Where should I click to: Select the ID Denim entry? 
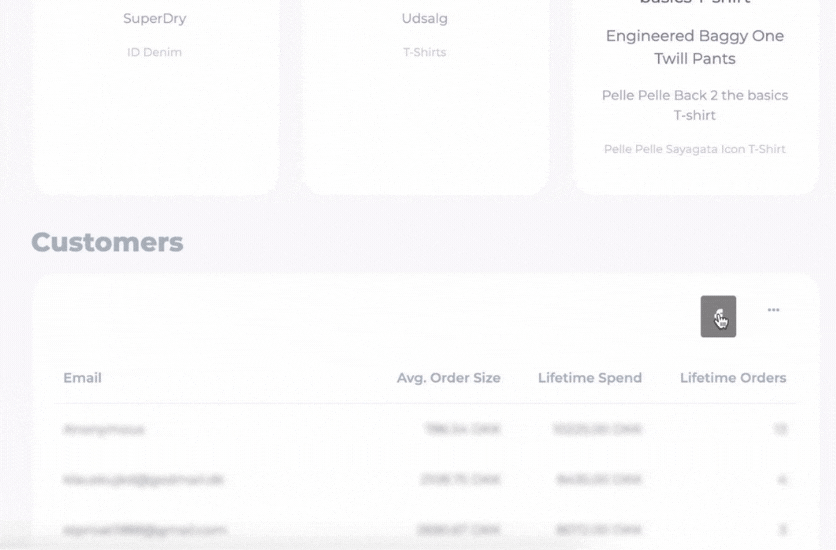click(154, 52)
